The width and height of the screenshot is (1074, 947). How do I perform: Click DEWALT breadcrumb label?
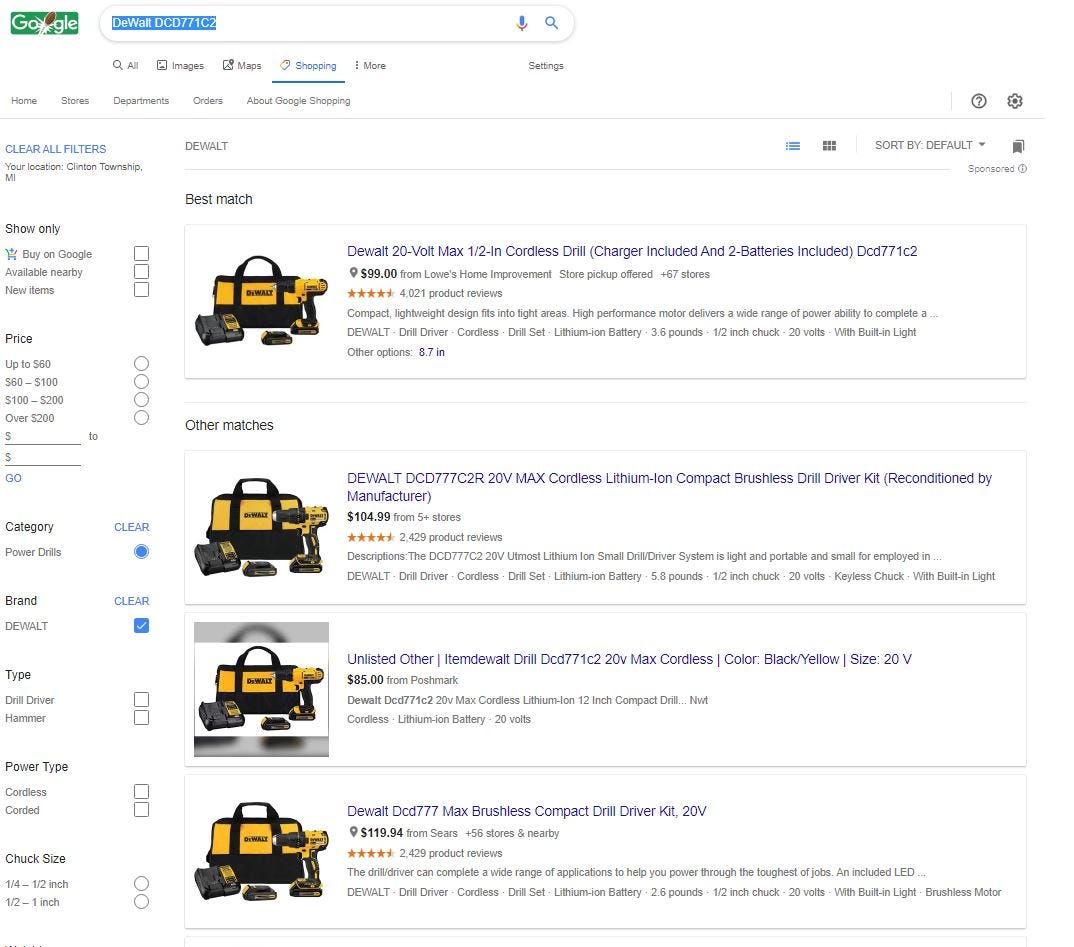pyautogui.click(x=206, y=146)
